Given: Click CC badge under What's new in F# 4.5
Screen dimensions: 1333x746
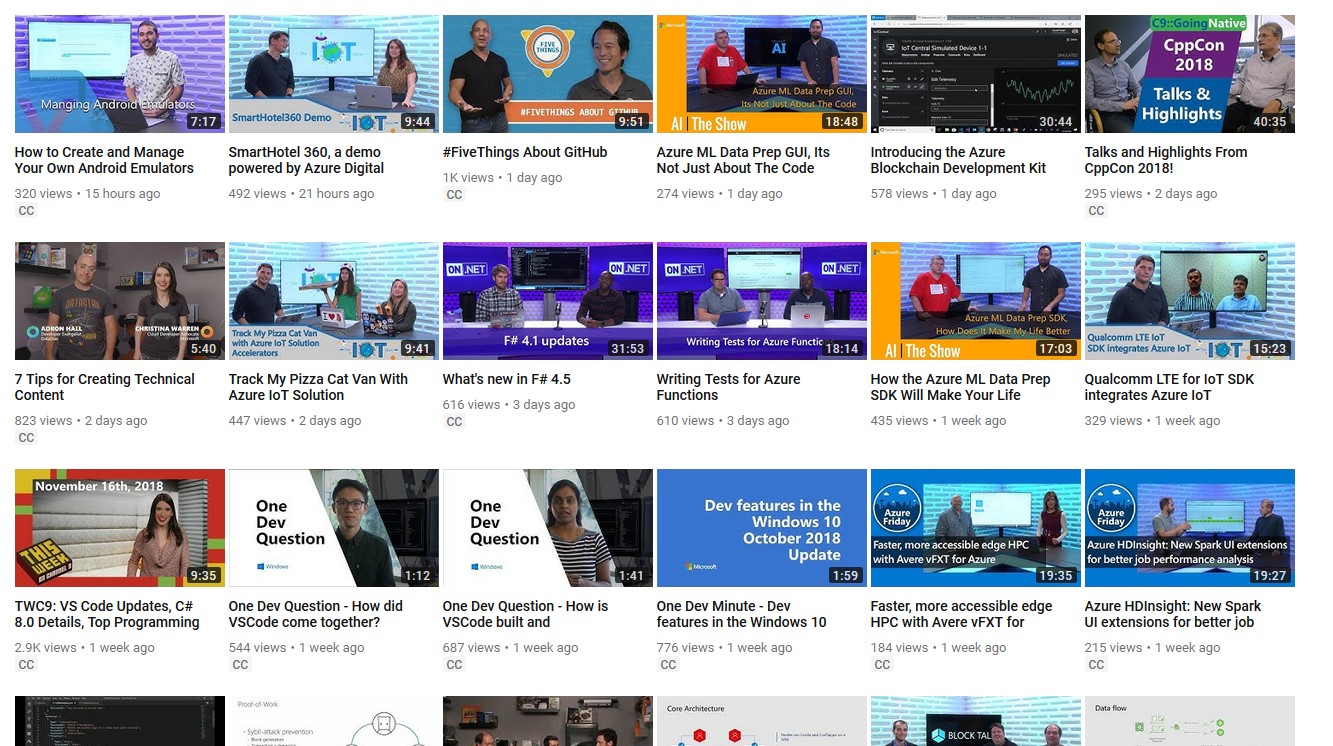Looking at the screenshot, I should (x=454, y=422).
